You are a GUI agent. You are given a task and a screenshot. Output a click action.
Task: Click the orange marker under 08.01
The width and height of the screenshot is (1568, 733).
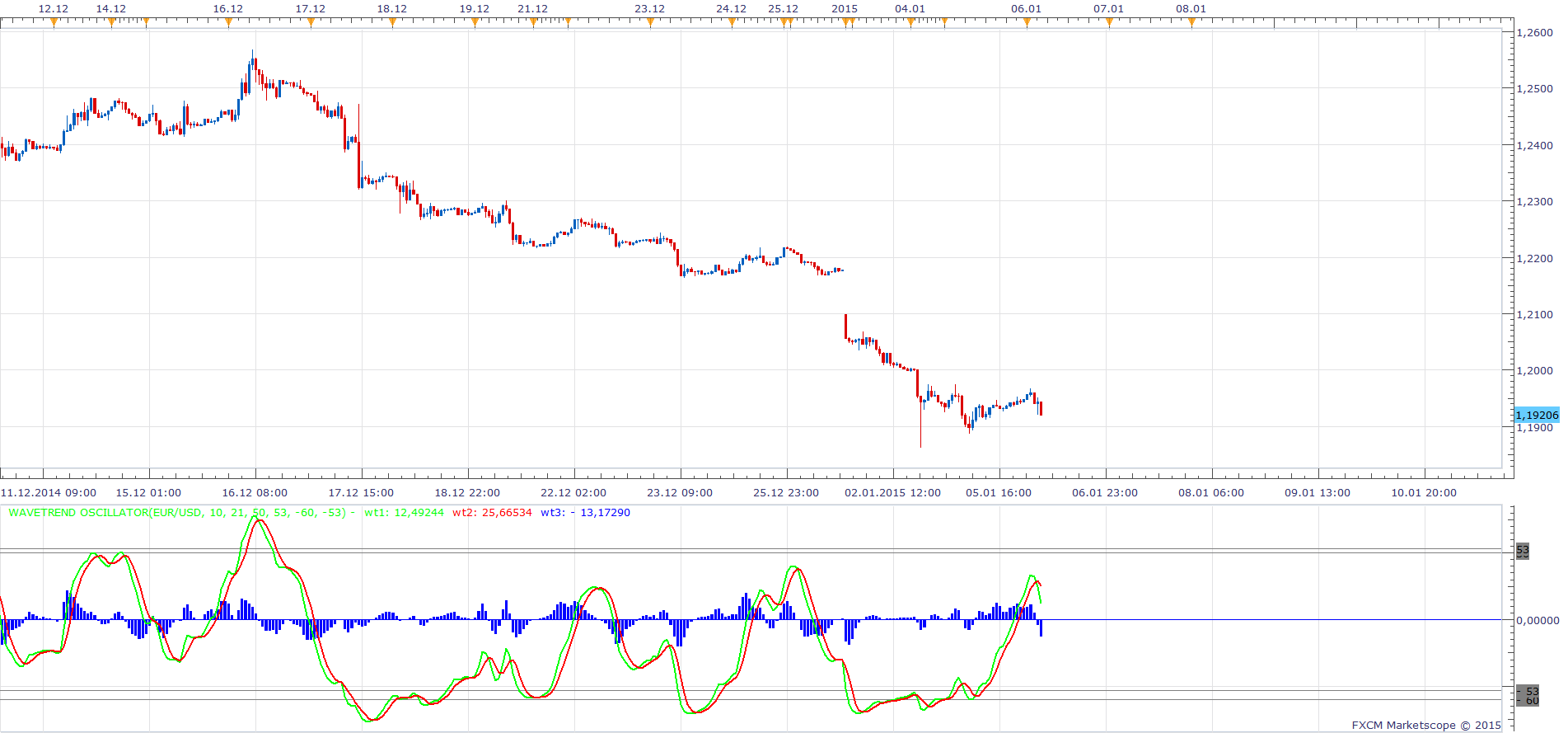1191,23
